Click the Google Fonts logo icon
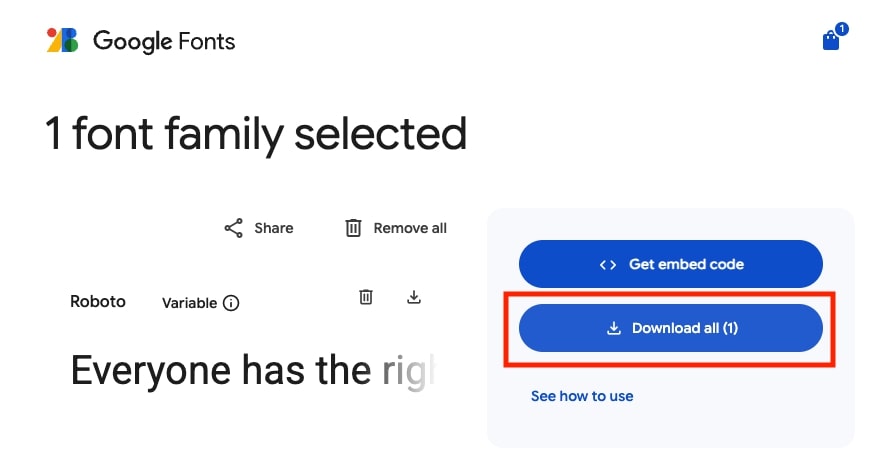Viewport: 888px width, 450px height. pyautogui.click(x=62, y=41)
